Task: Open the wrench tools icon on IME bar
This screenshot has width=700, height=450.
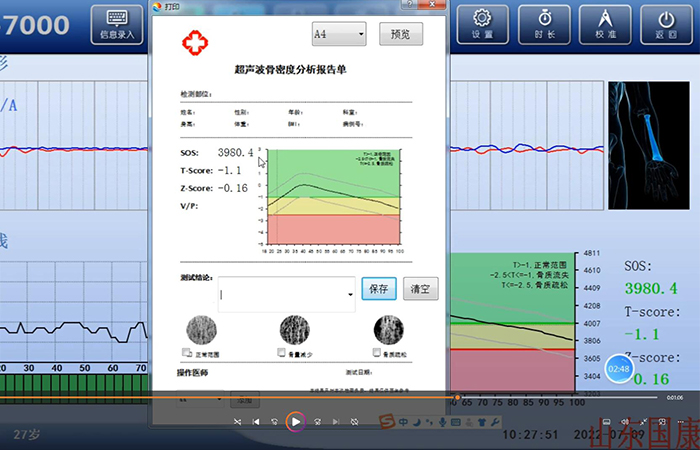Action: pyautogui.click(x=494, y=422)
